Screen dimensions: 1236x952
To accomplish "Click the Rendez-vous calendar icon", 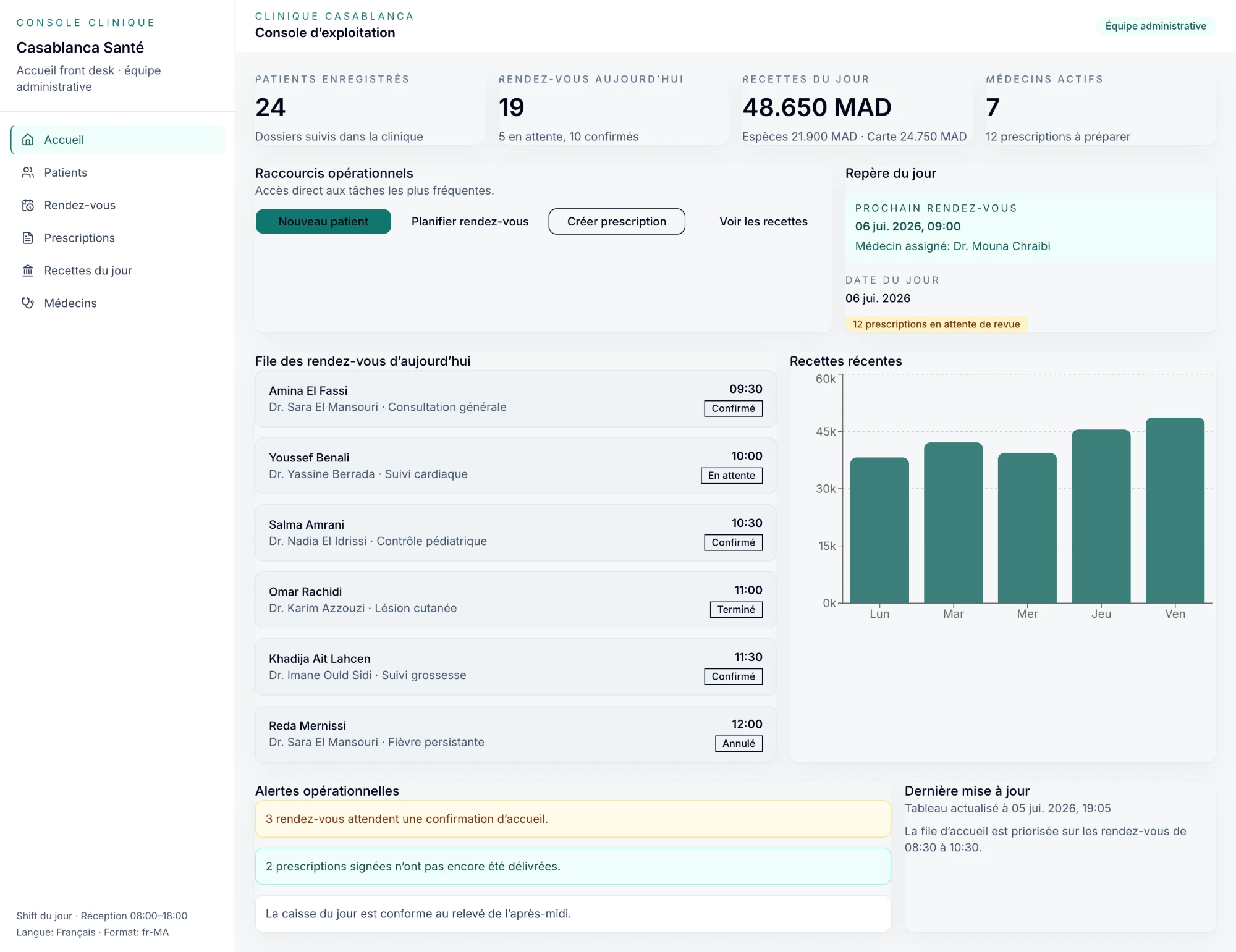I will click(x=28, y=205).
